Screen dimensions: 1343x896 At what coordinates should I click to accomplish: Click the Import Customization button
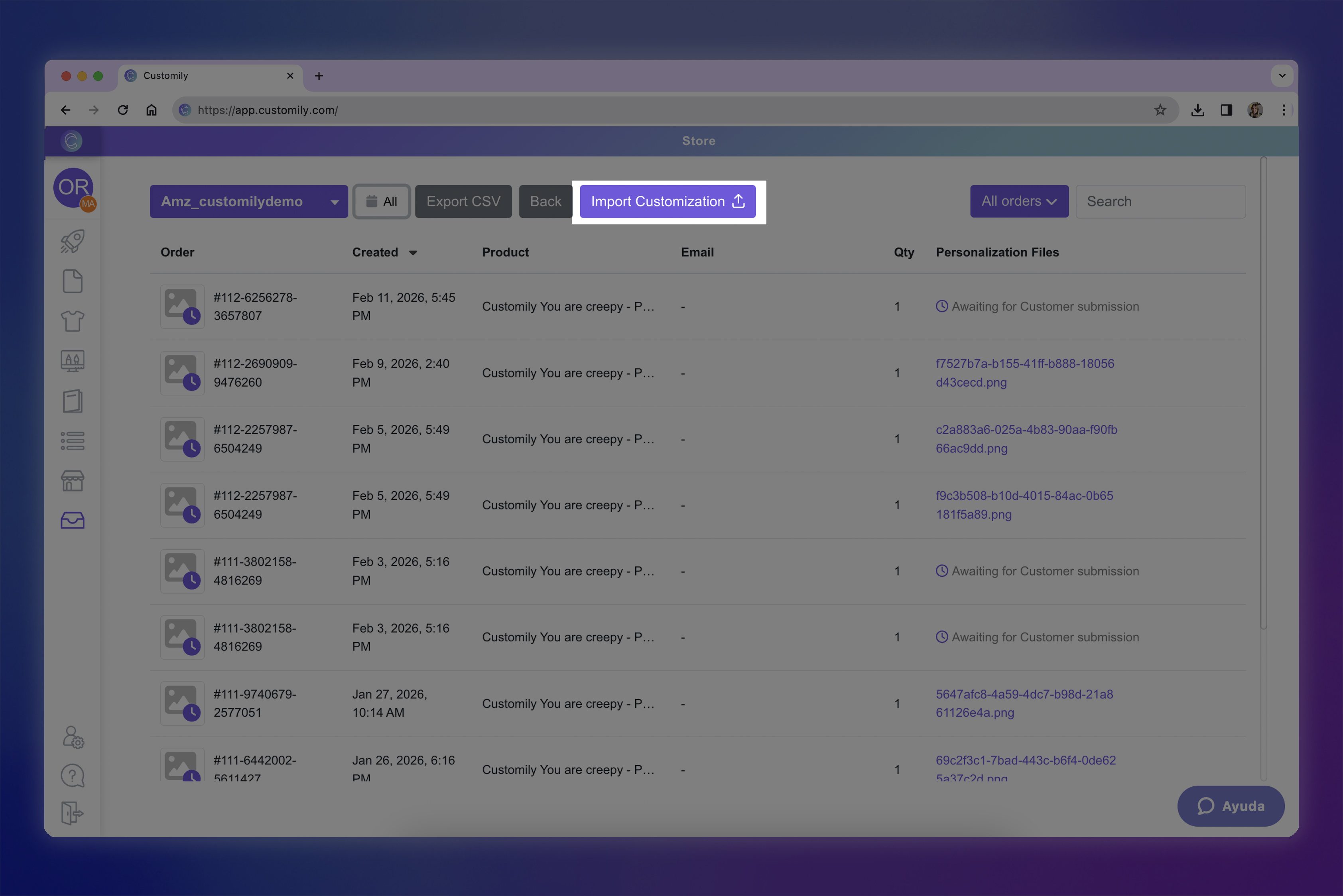tap(667, 201)
